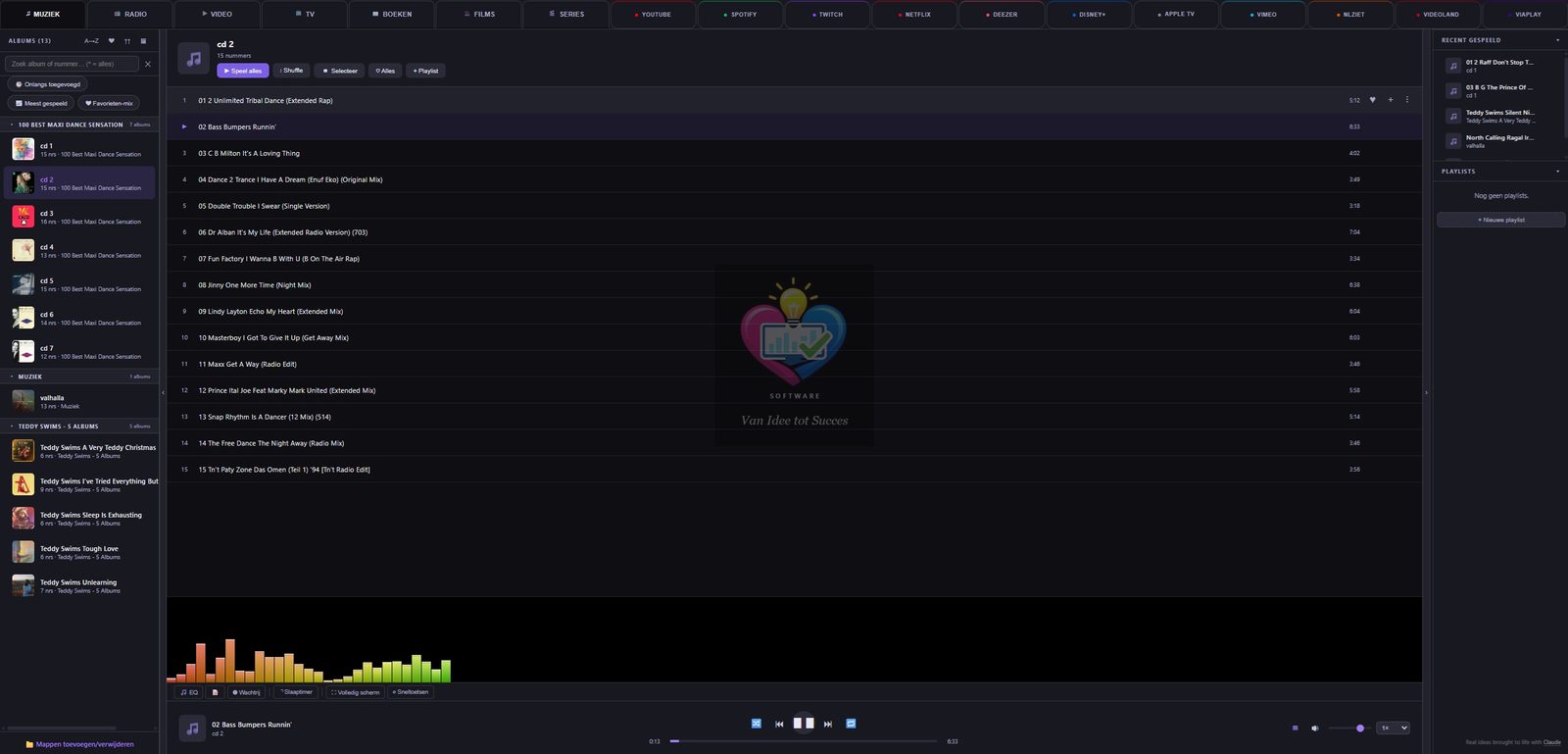Toggle the Onlangs toegevoegd filter

click(x=48, y=84)
